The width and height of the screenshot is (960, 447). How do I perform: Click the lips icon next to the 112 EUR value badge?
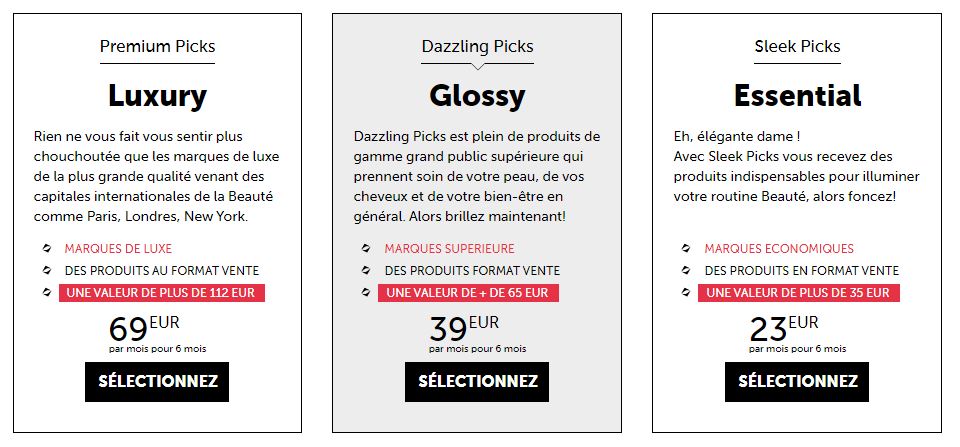pos(47,292)
